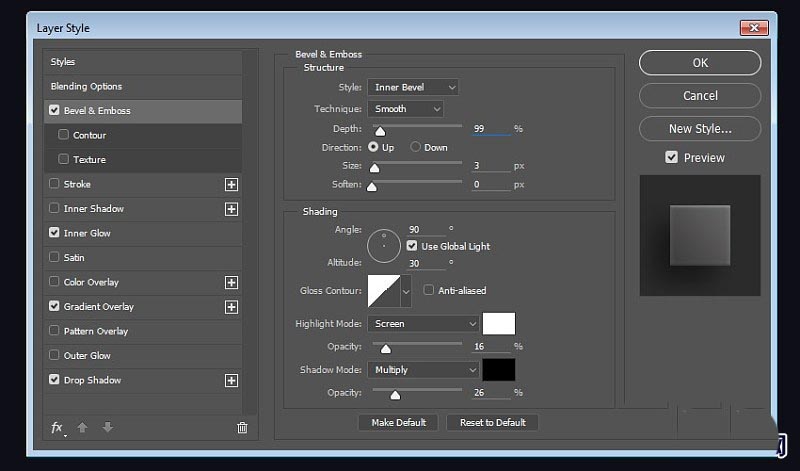Viewport: 800px width, 471px height.
Task: Click the style preview thumbnail
Action: 700,235
